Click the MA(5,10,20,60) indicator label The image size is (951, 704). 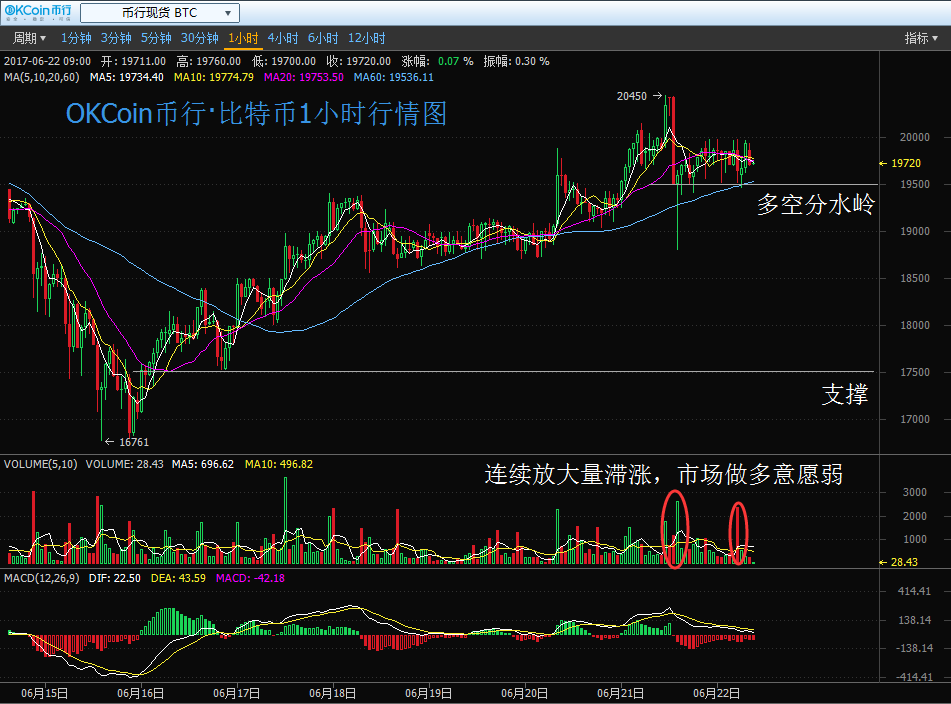[x=43, y=77]
